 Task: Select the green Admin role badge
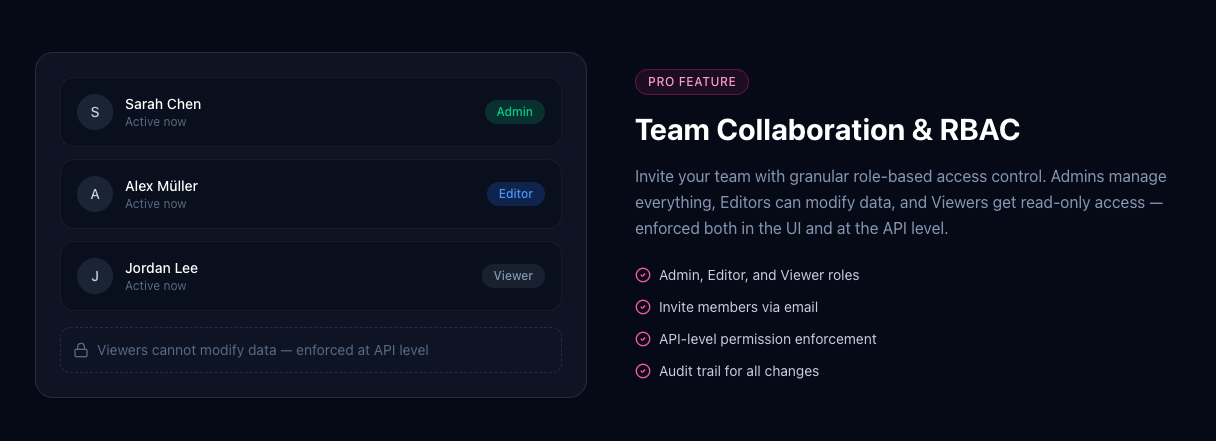coord(515,112)
